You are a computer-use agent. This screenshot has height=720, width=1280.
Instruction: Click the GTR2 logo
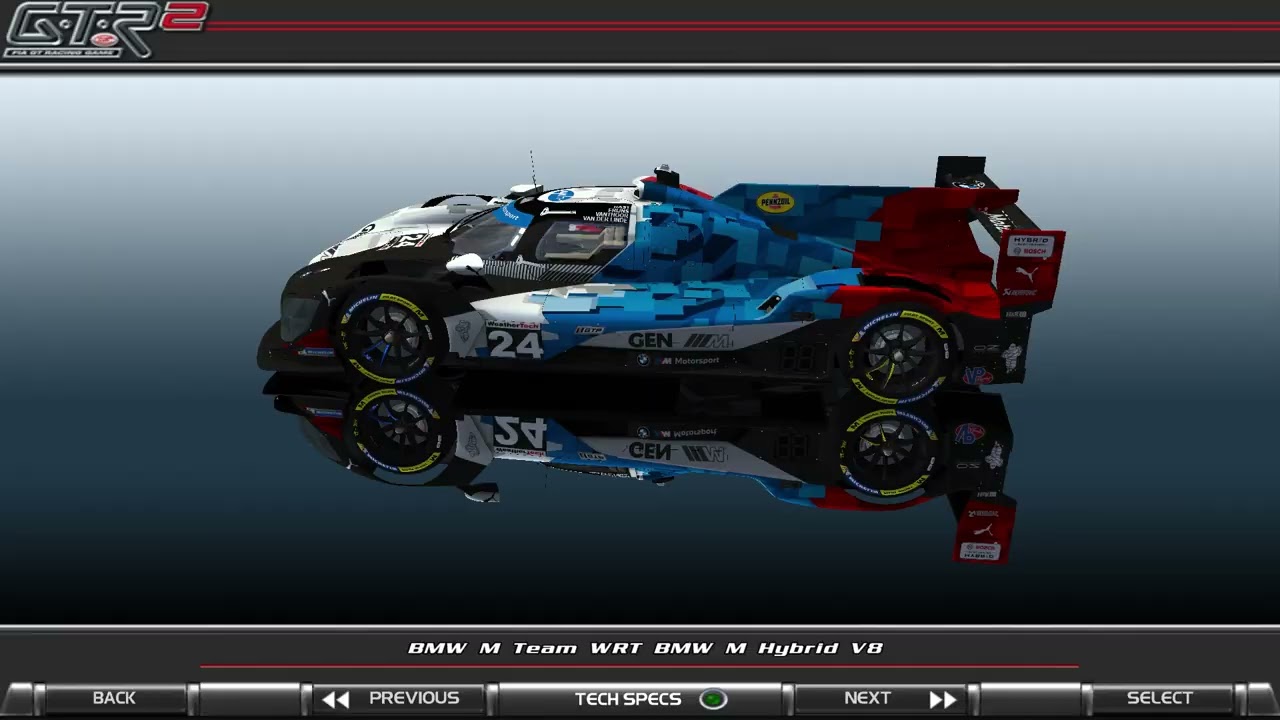(105, 29)
